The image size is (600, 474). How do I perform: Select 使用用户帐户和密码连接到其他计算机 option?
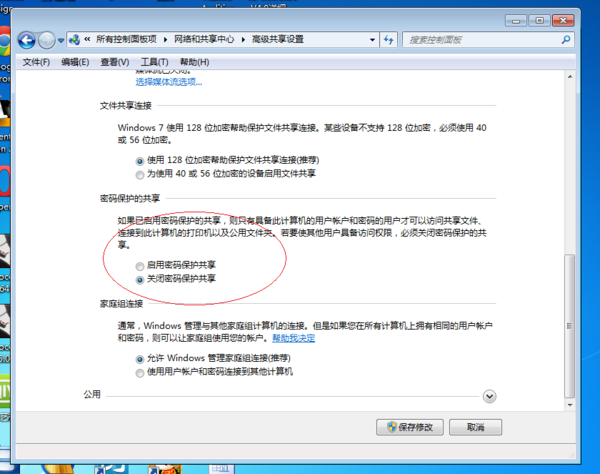tap(140, 373)
